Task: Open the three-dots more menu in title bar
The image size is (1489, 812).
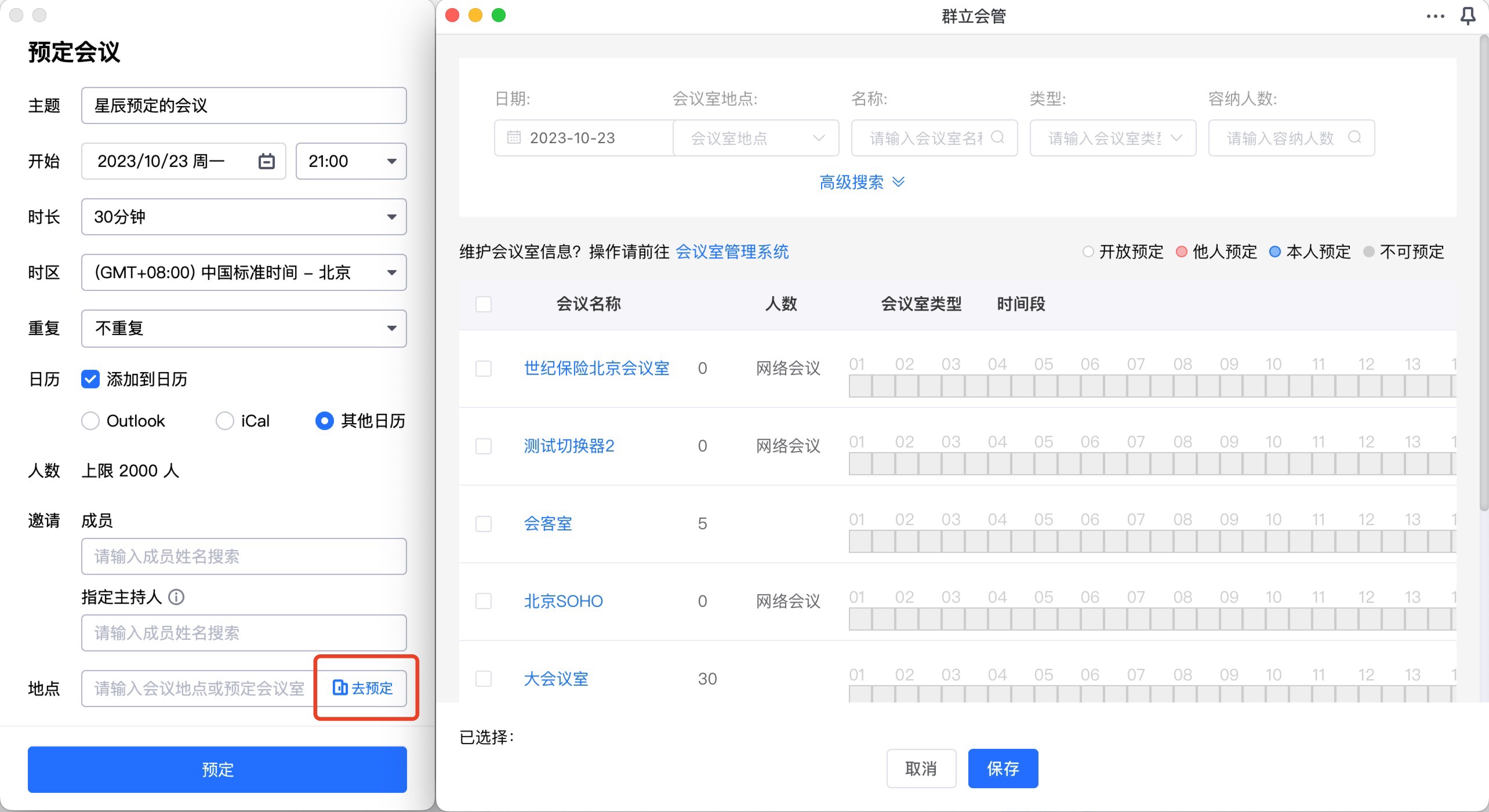Action: click(x=1435, y=16)
